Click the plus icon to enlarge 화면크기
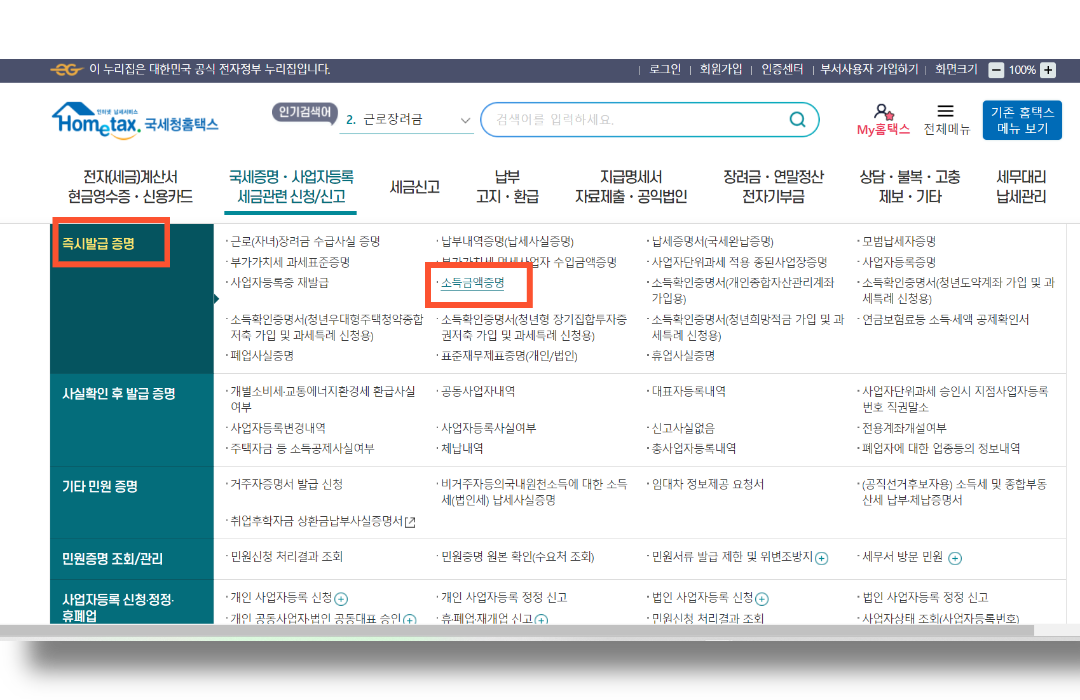 point(1047,70)
